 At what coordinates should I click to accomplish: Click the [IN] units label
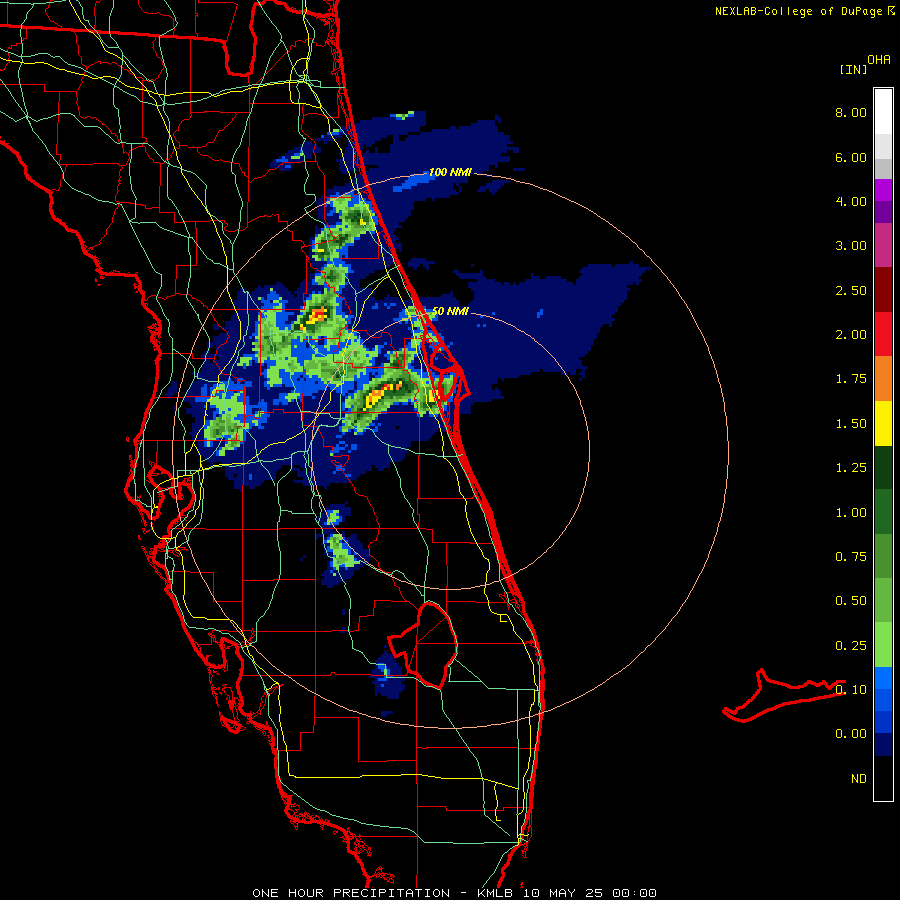click(853, 69)
